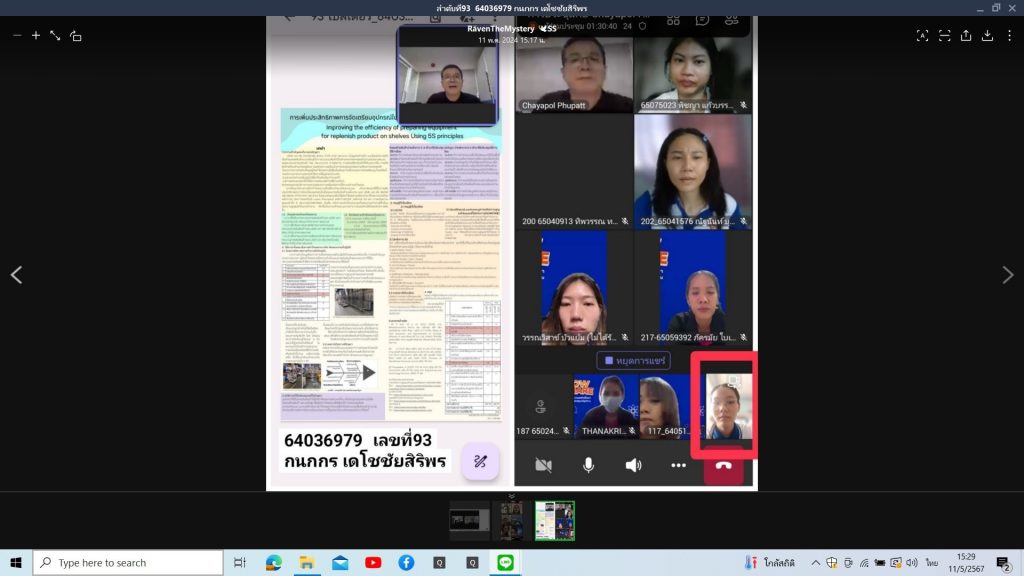
Task: Open Task View from the taskbar
Action: (x=240, y=562)
